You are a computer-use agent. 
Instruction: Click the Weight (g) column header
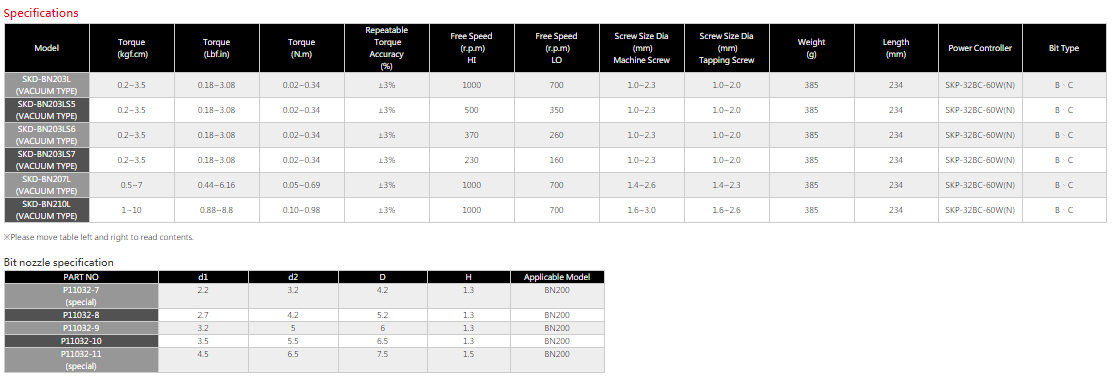[x=811, y=48]
